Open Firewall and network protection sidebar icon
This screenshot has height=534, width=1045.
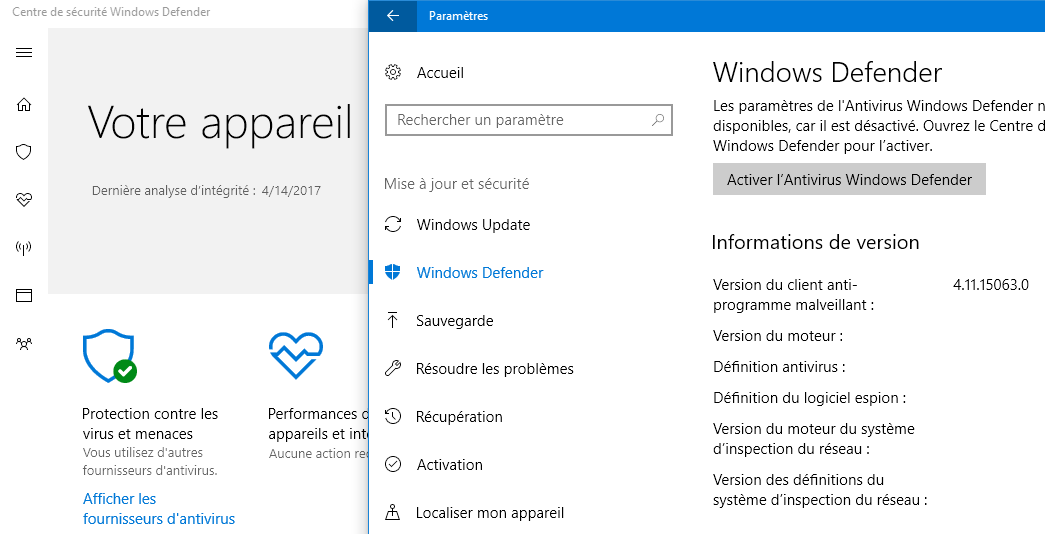(24, 248)
